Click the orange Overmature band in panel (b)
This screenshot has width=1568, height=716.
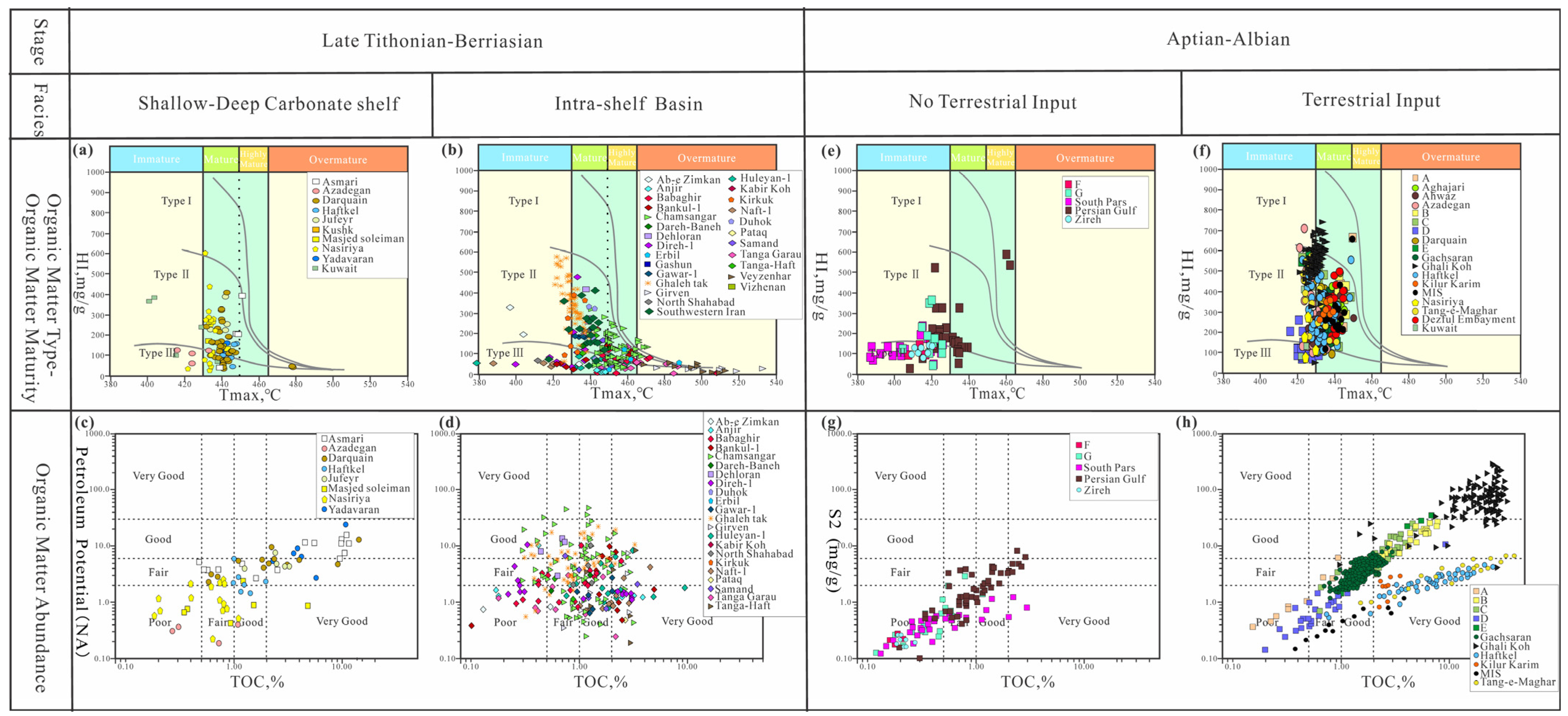coord(706,158)
